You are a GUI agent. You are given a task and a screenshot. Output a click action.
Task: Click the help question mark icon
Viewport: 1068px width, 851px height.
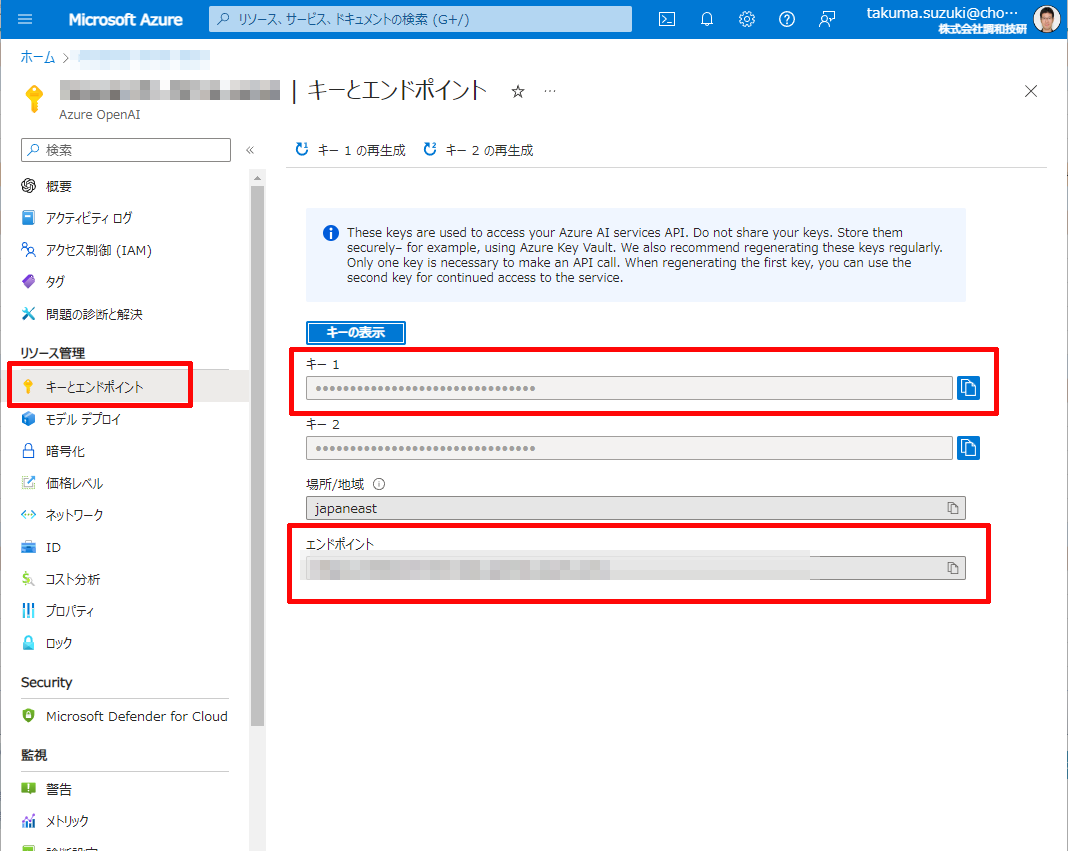point(787,19)
